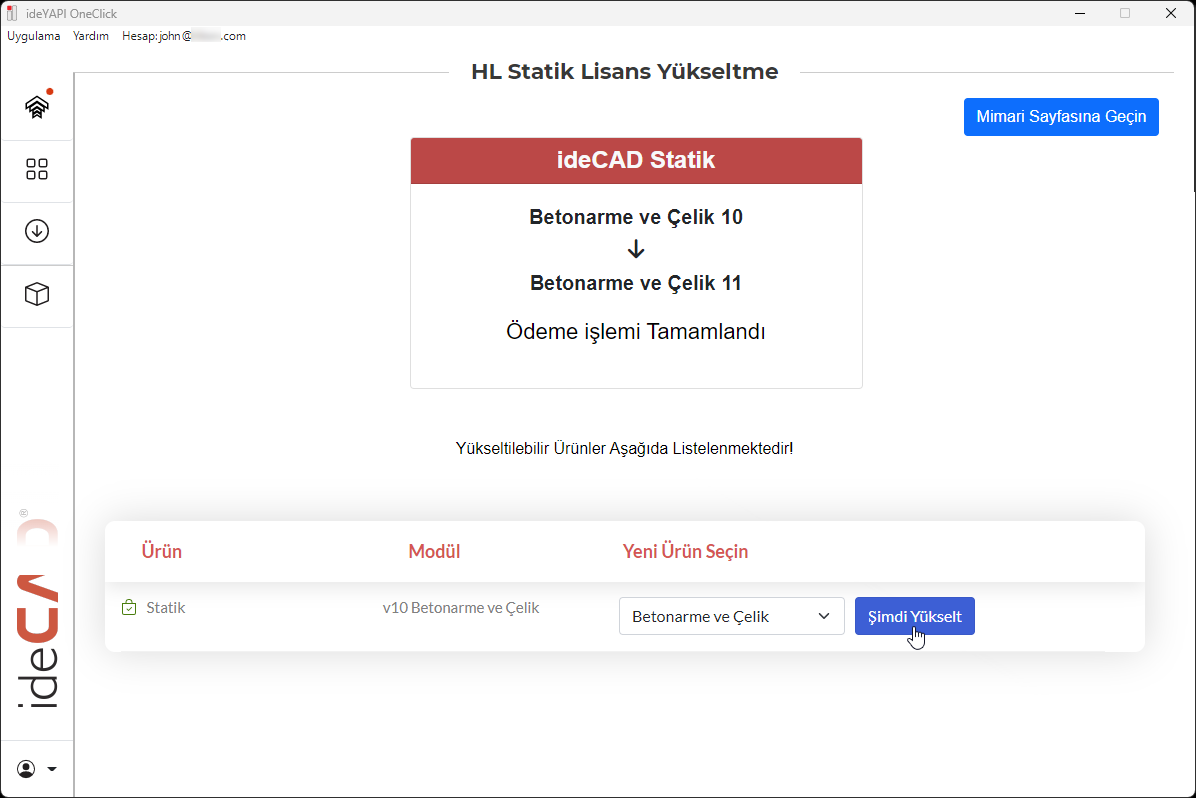Screen dimensions: 1196x798
Task: Click the v10 Betonarme ve Çelik module text
Action: tap(461, 607)
